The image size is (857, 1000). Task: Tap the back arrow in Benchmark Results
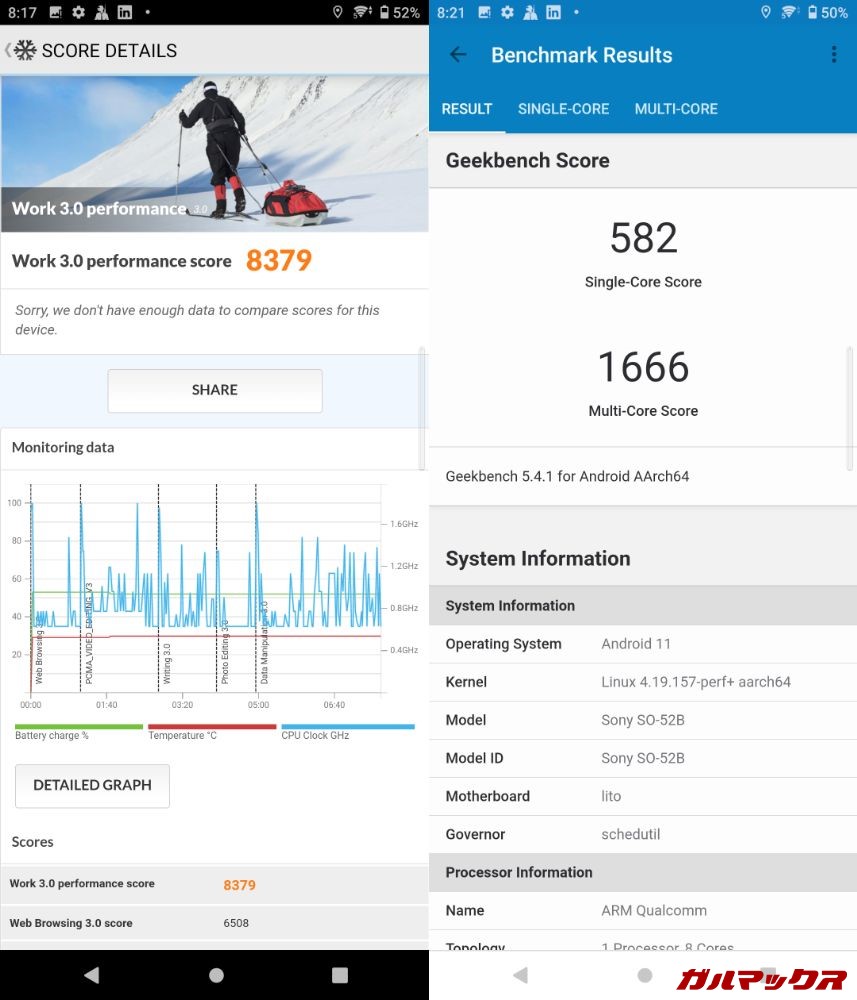(458, 55)
